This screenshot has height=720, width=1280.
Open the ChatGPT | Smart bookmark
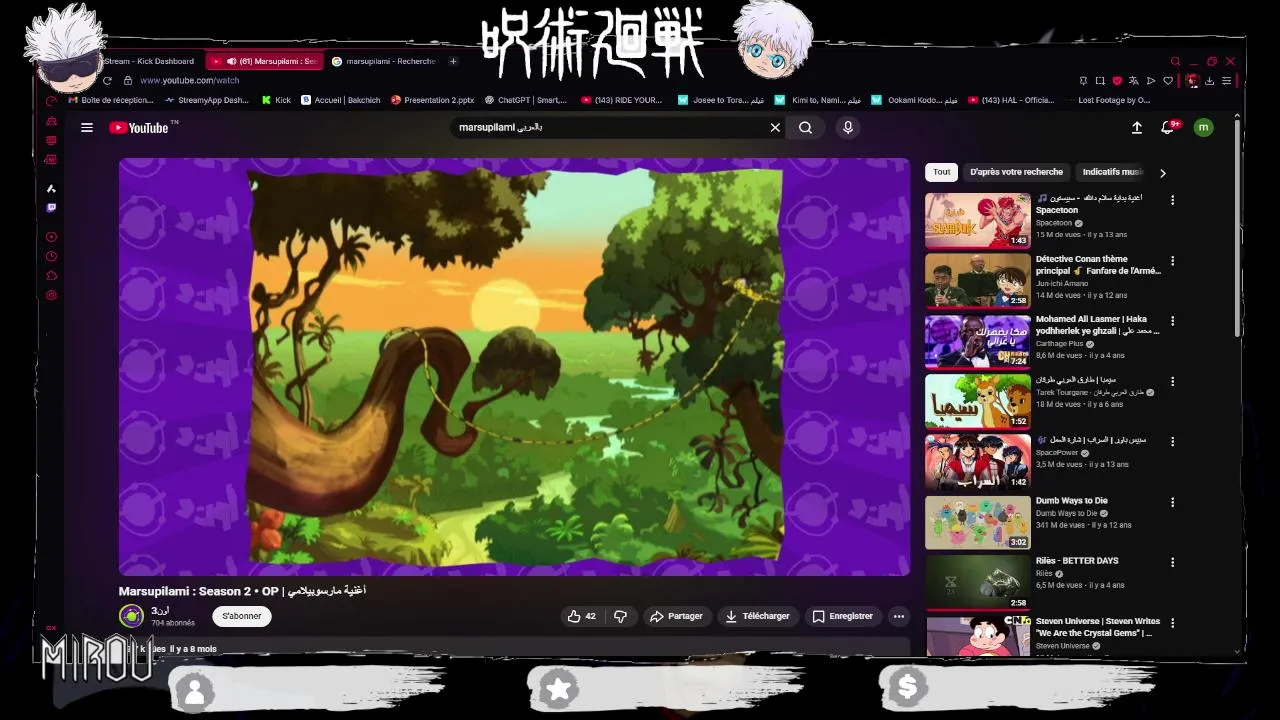[525, 100]
